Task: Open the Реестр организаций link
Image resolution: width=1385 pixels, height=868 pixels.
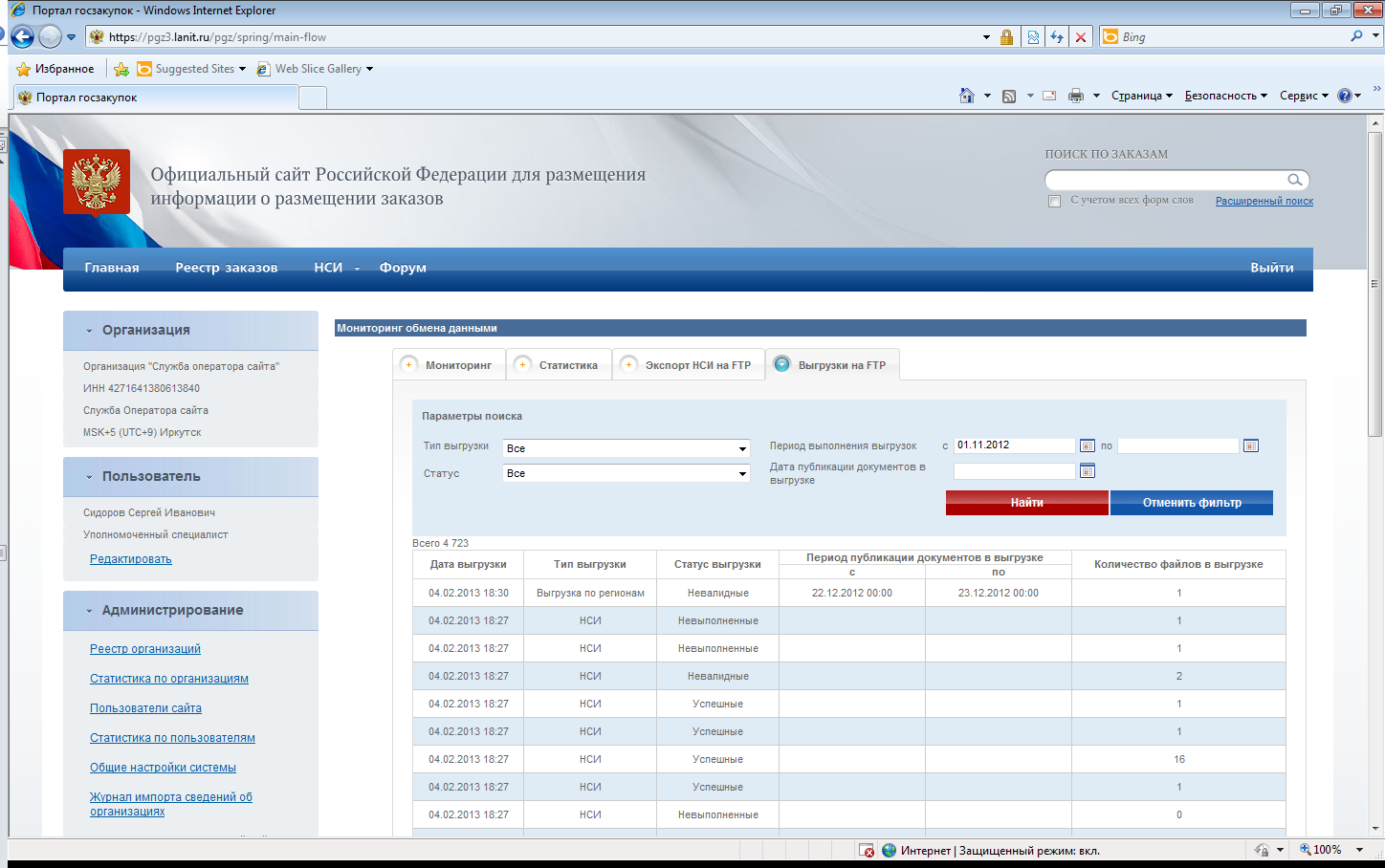Action: coord(145,649)
